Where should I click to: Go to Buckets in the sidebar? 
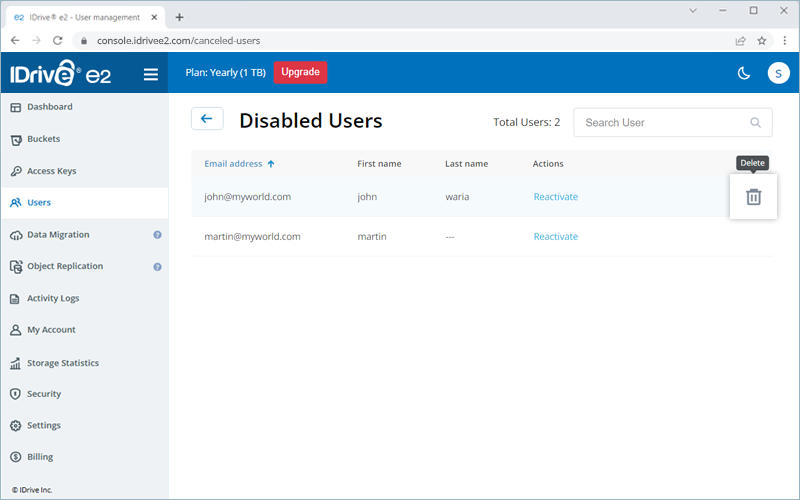pos(43,139)
